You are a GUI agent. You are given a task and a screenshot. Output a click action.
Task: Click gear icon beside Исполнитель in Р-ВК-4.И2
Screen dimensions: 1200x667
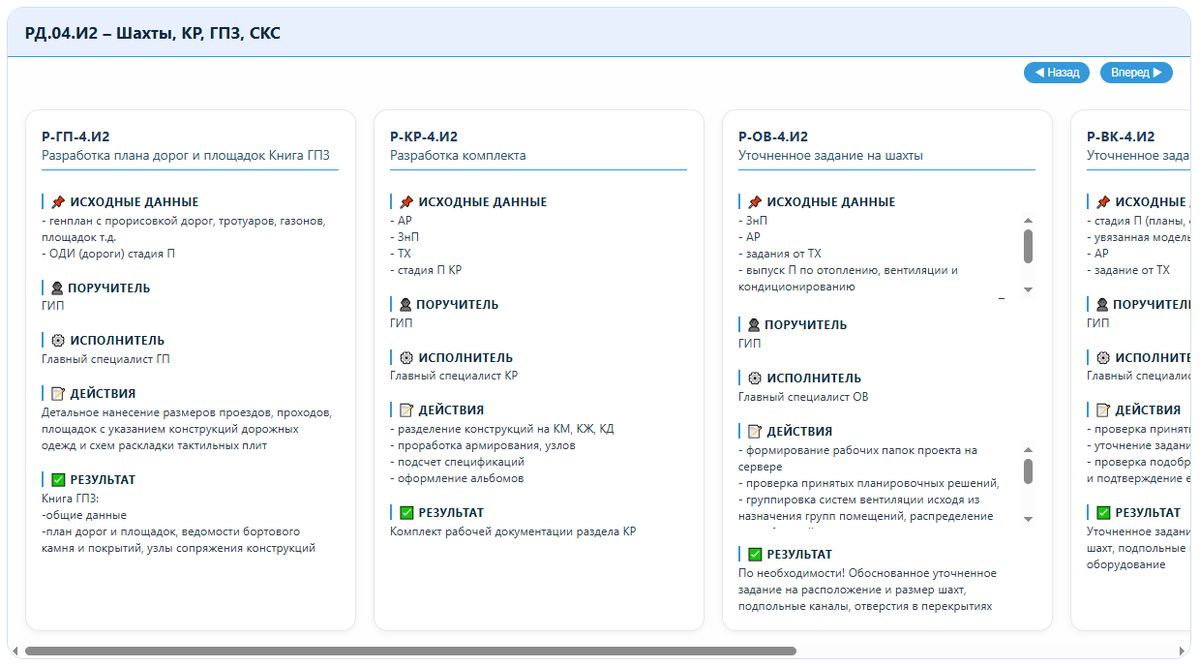[x=1103, y=358]
